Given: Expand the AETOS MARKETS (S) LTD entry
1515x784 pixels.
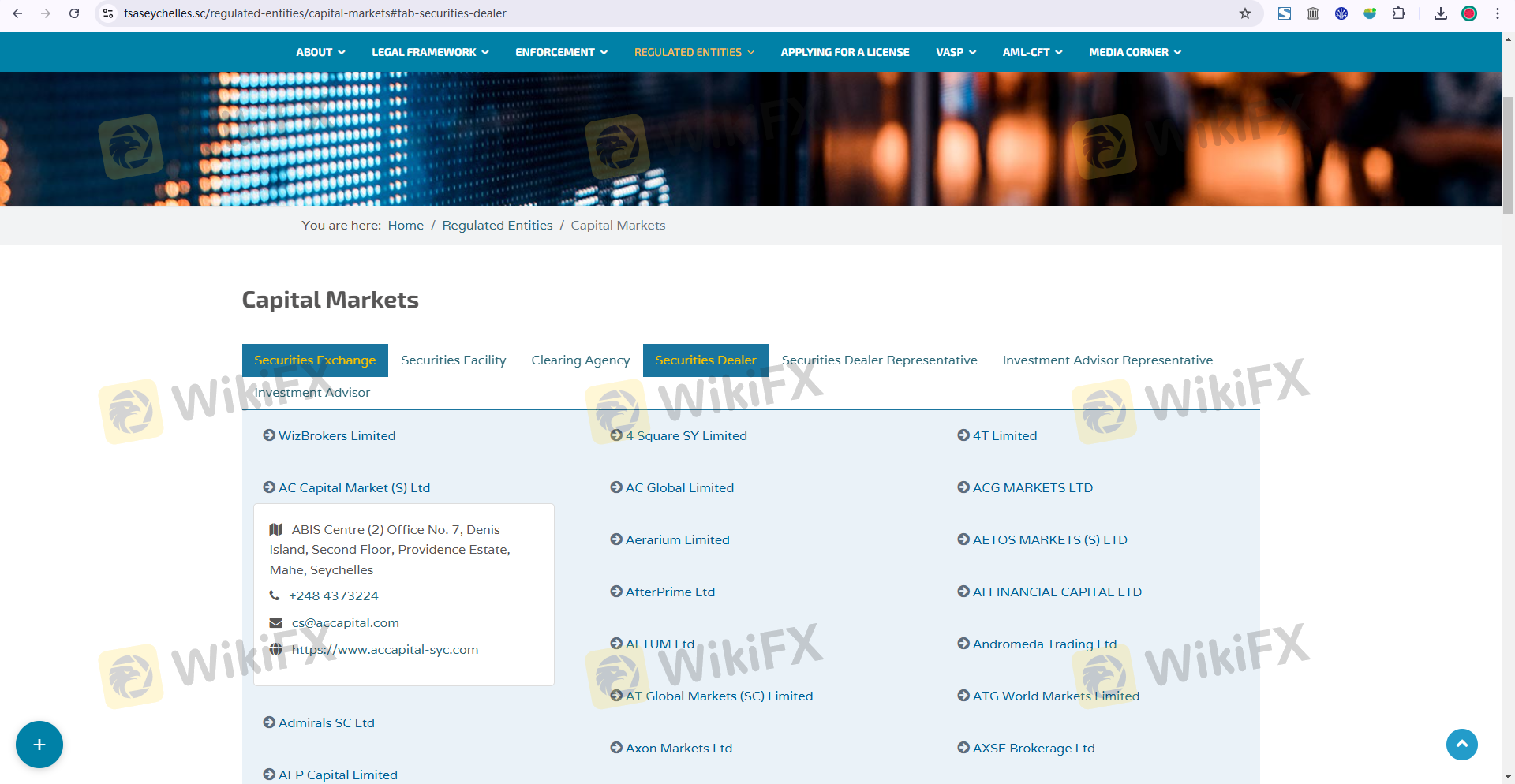Looking at the screenshot, I should coord(1049,540).
